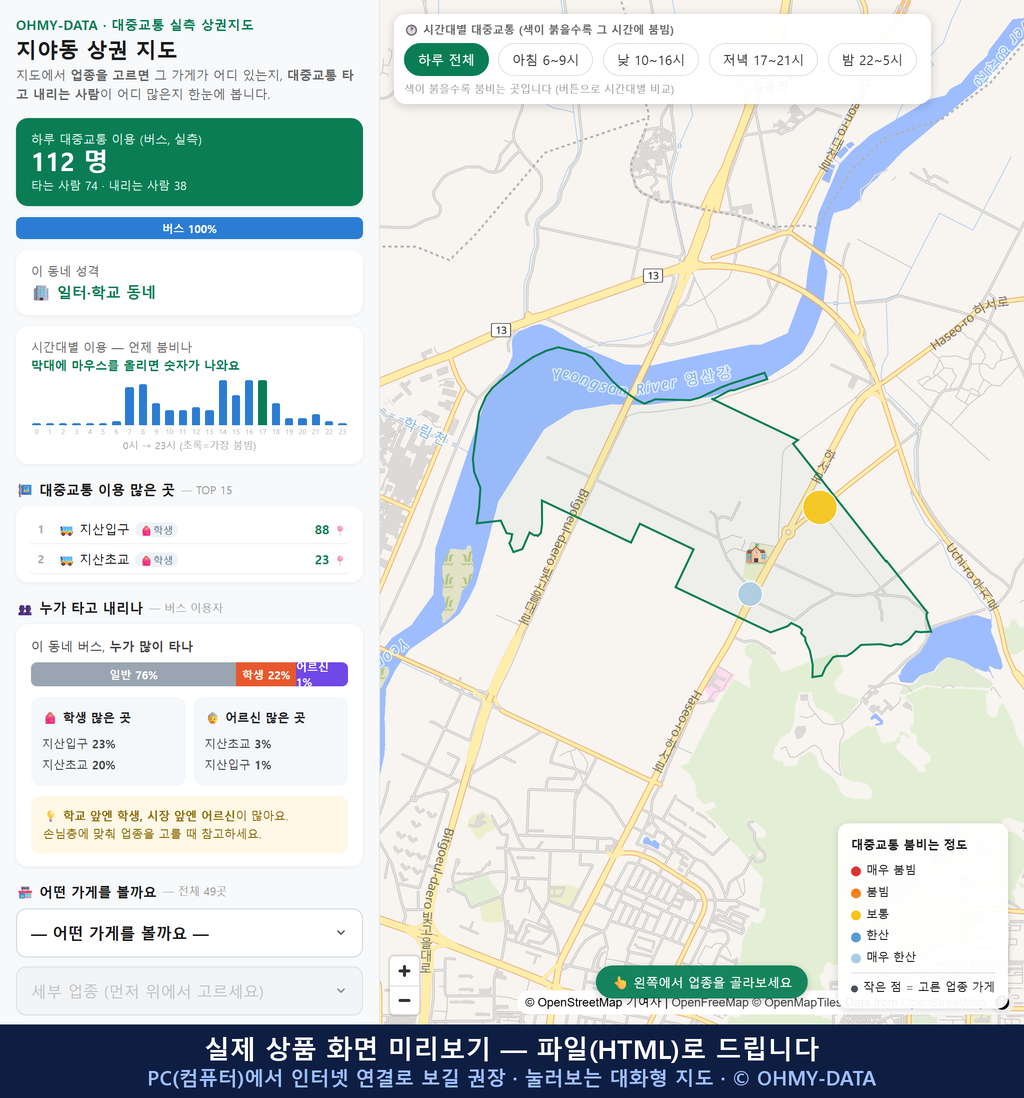This screenshot has height=1098, width=1024.
Task: Click the elder face icon in 어르신 많은 곳 card
Action: (x=212, y=718)
